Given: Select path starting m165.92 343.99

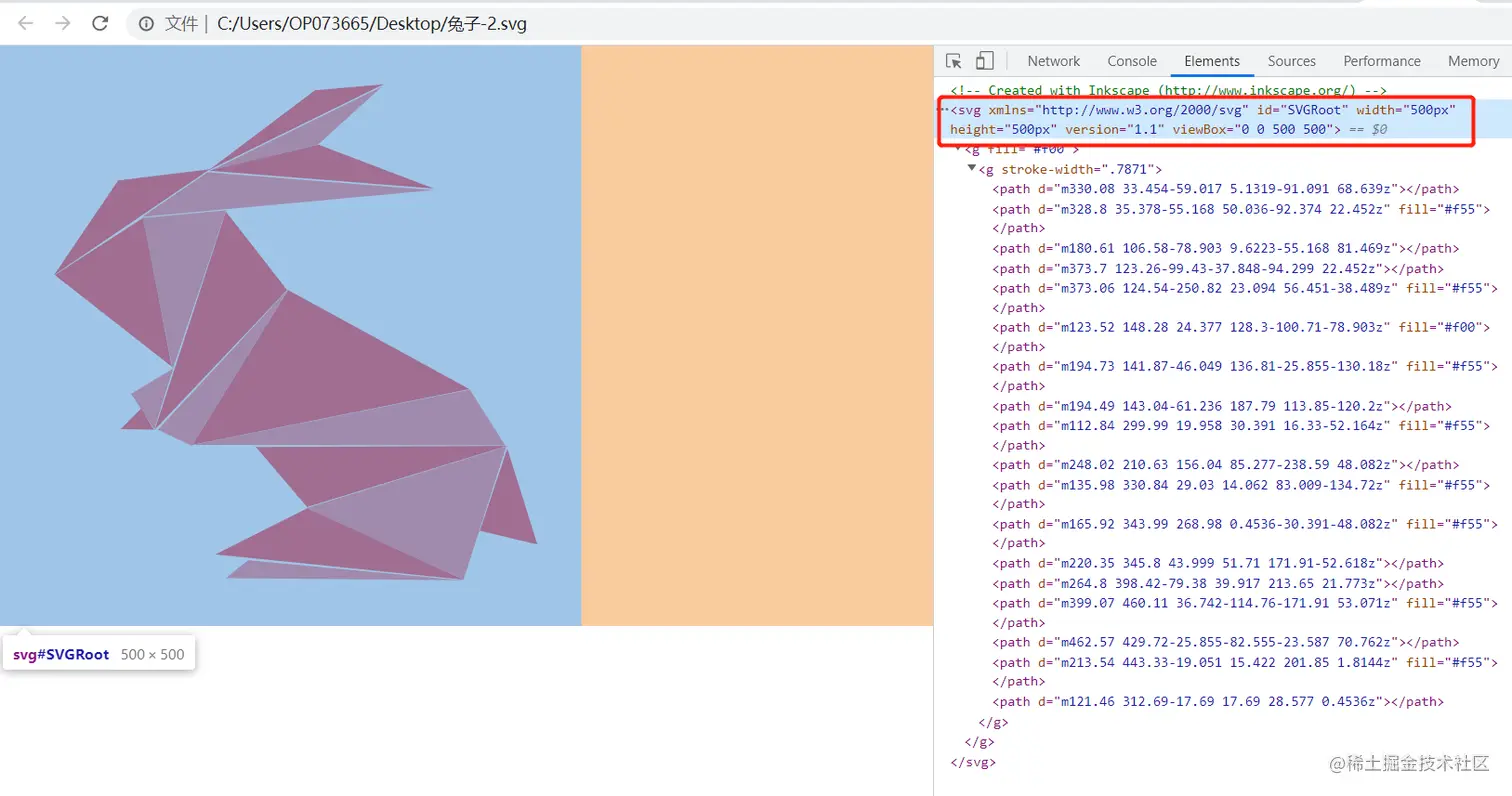Looking at the screenshot, I should point(1245,533).
